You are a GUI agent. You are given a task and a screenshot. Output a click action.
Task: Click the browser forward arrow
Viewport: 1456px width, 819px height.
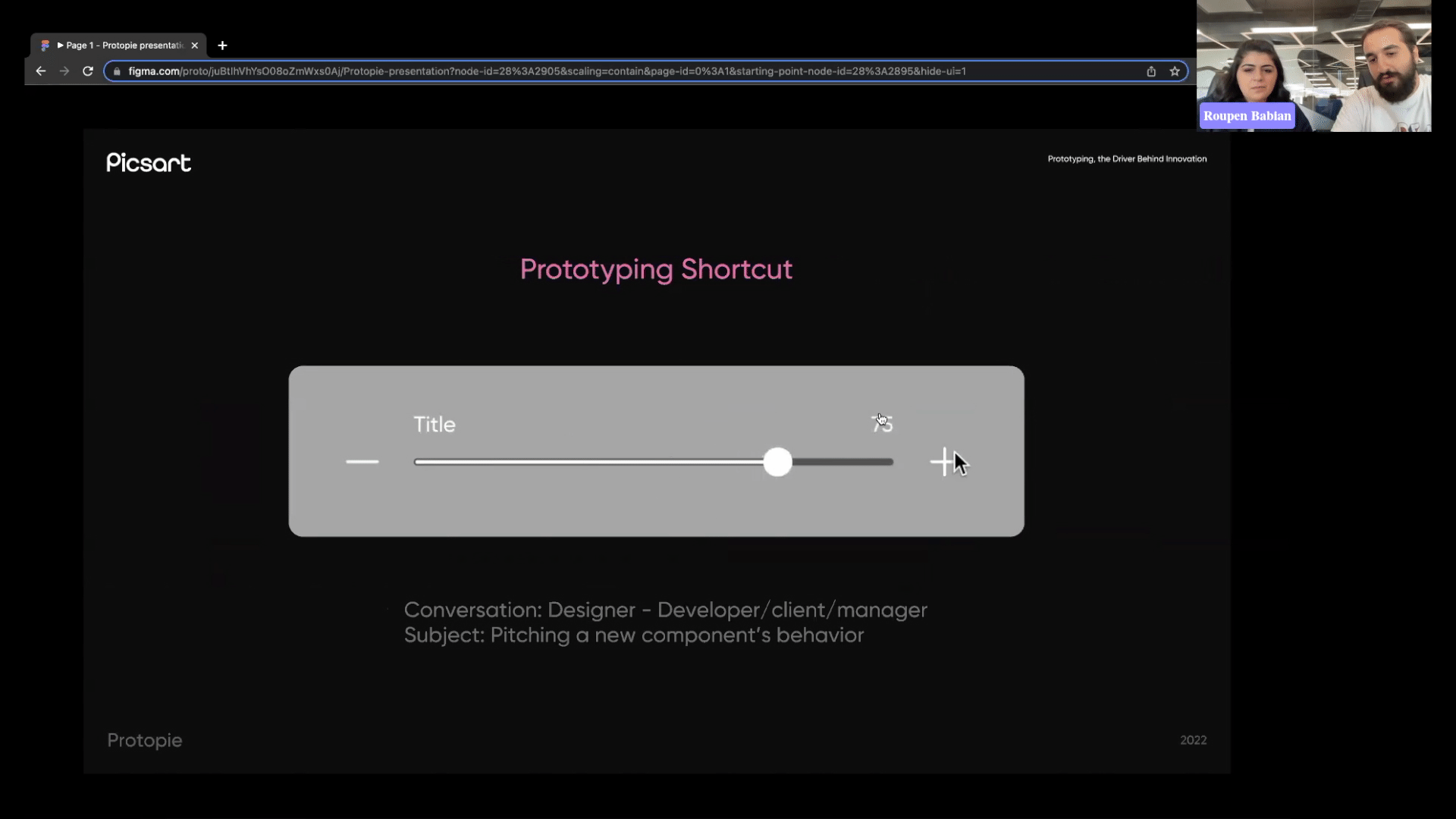tap(64, 71)
